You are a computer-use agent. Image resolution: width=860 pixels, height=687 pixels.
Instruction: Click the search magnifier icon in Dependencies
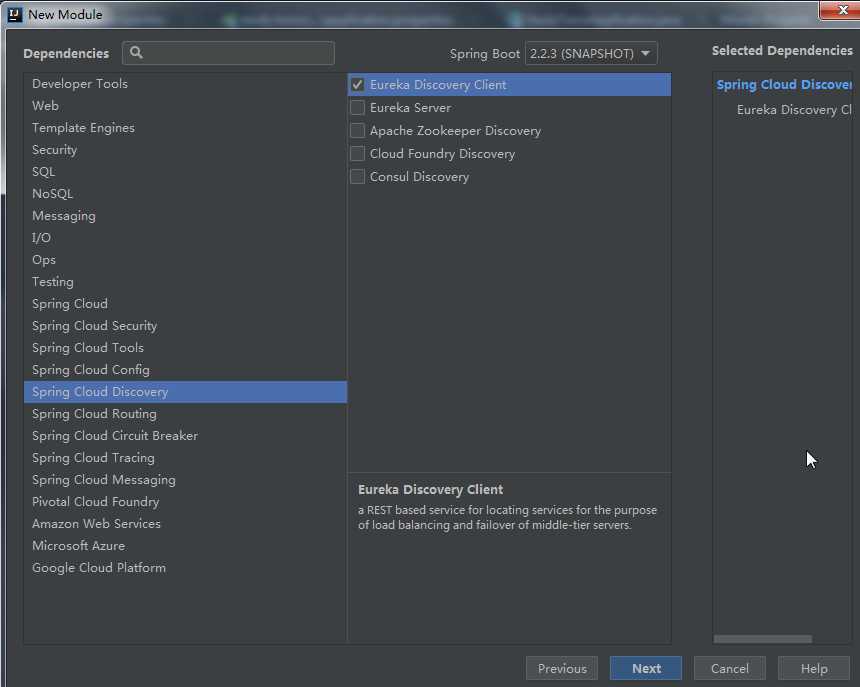point(136,53)
